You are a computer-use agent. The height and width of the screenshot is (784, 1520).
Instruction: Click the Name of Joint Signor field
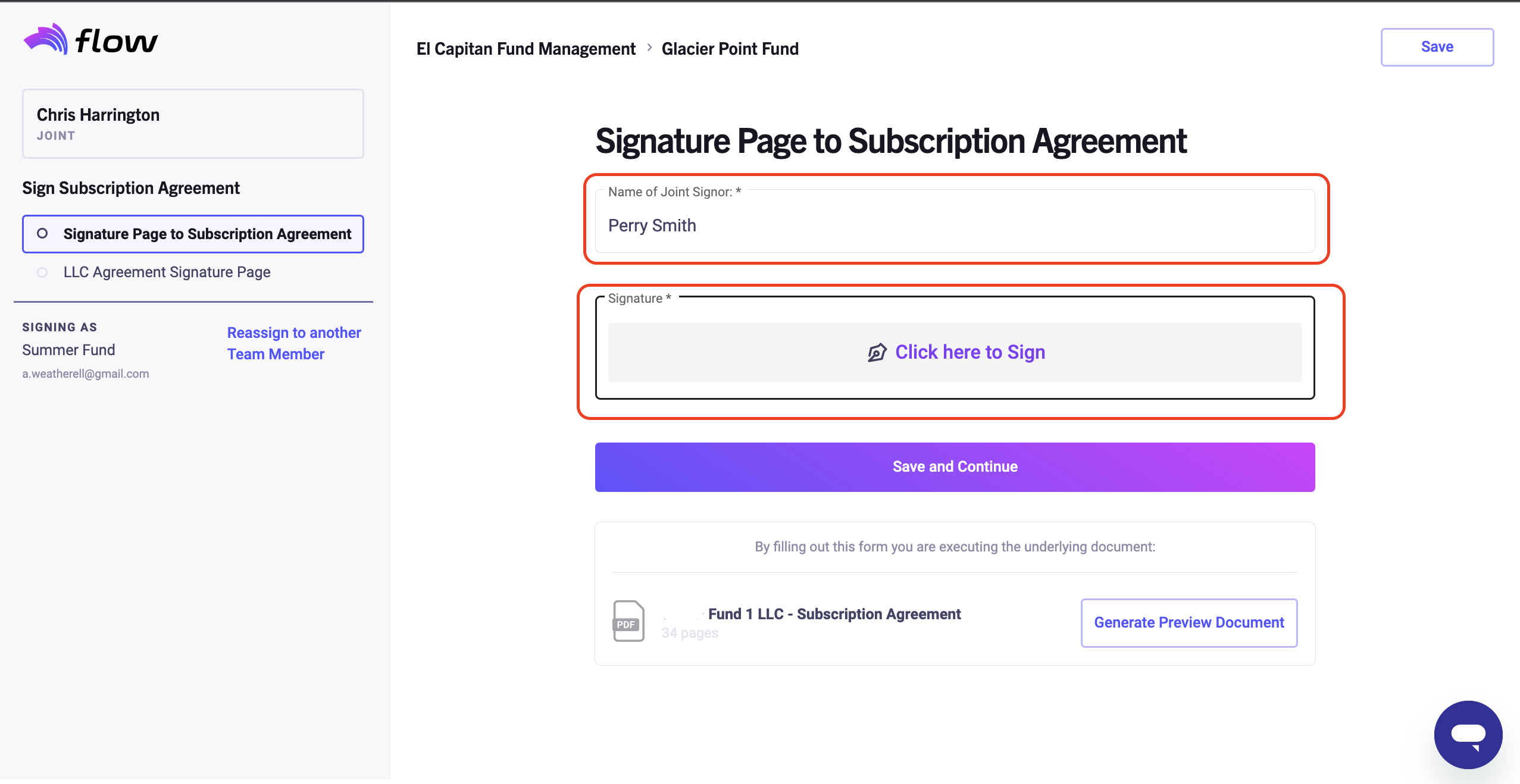tap(955, 221)
